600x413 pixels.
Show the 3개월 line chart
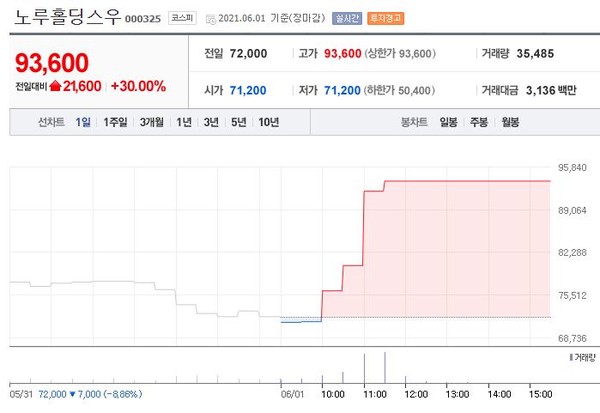pos(151,122)
